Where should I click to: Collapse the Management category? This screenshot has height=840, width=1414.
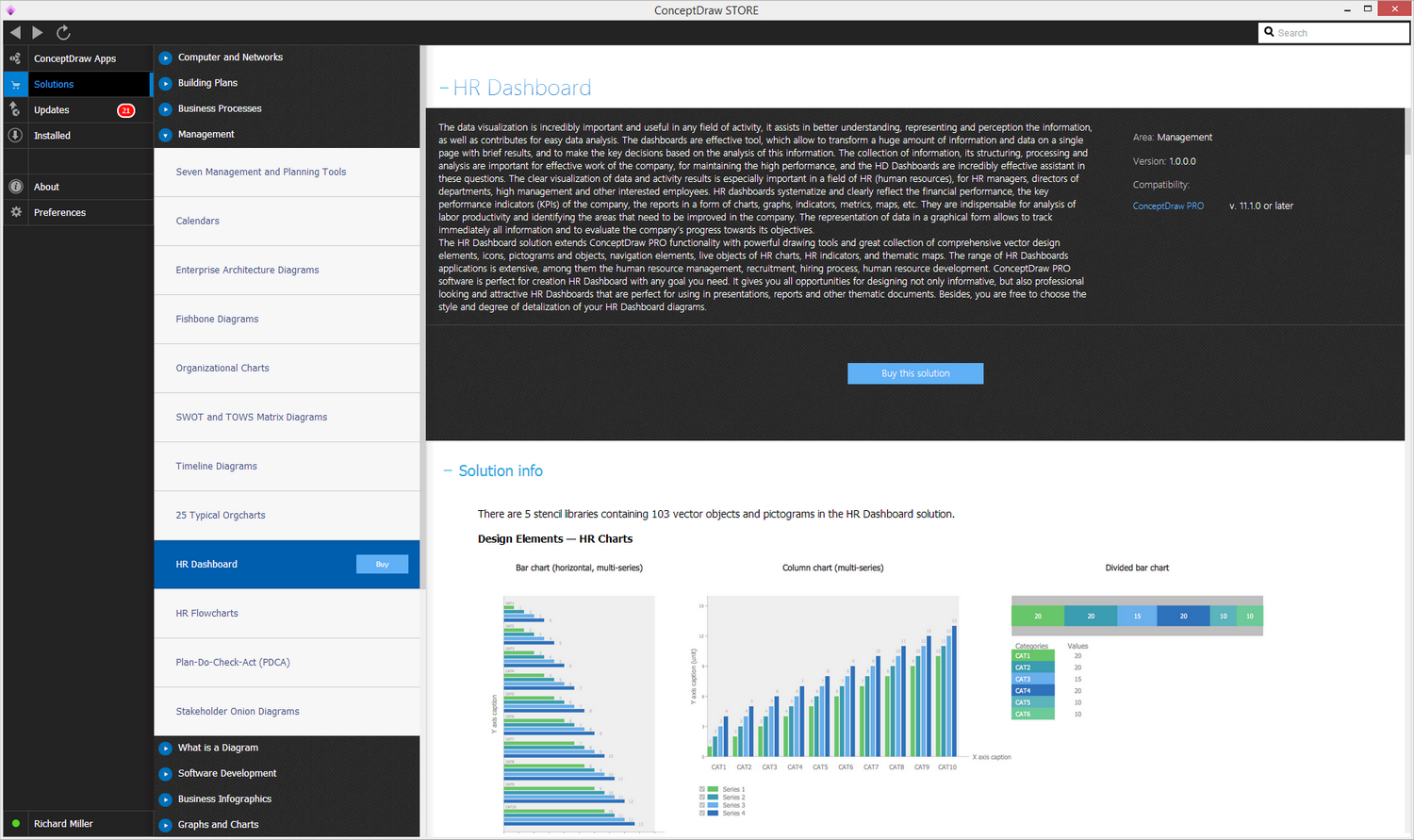165,135
